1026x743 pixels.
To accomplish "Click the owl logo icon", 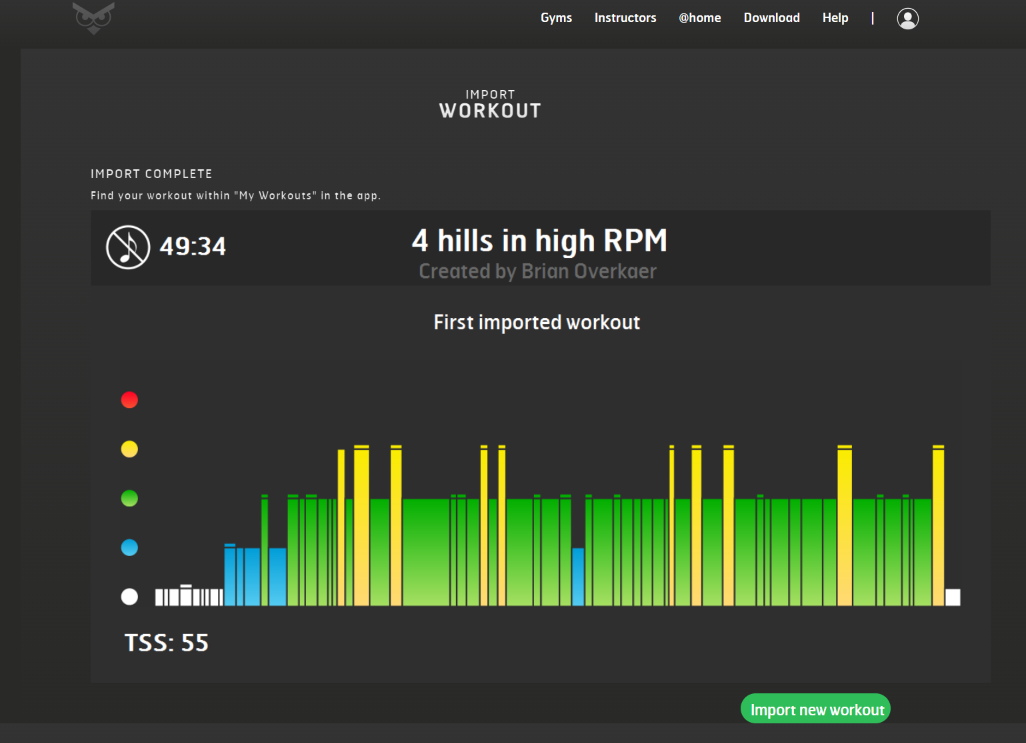I will [93, 17].
